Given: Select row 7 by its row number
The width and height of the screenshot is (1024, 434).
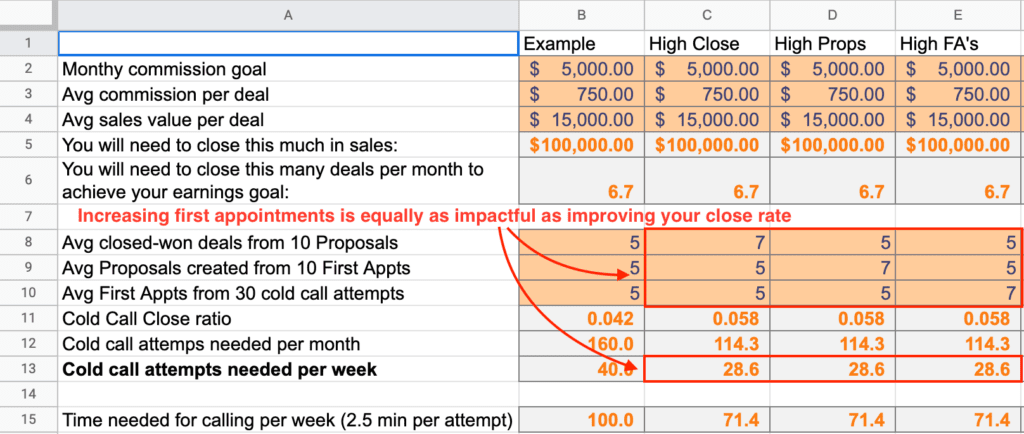Looking at the screenshot, I should pos(28,215).
